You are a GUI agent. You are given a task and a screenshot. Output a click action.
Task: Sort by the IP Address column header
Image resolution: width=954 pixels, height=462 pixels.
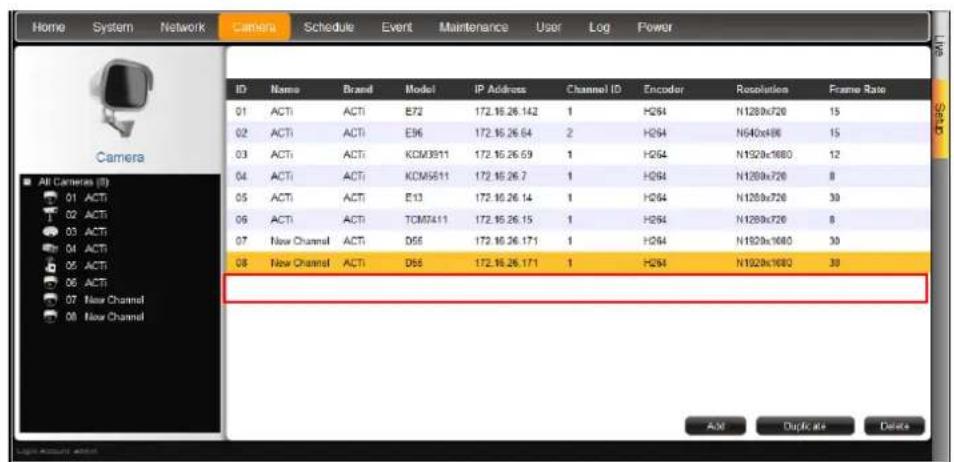[500, 89]
